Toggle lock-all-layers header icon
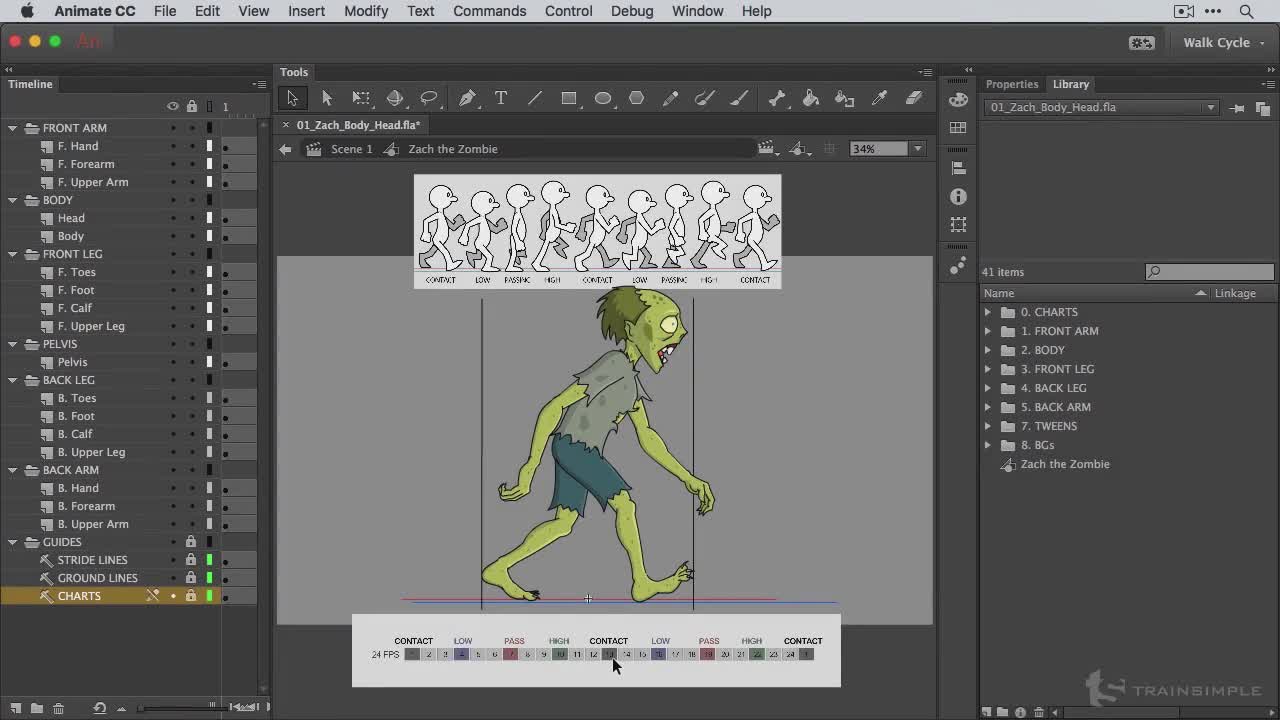The image size is (1280, 720). point(191,106)
